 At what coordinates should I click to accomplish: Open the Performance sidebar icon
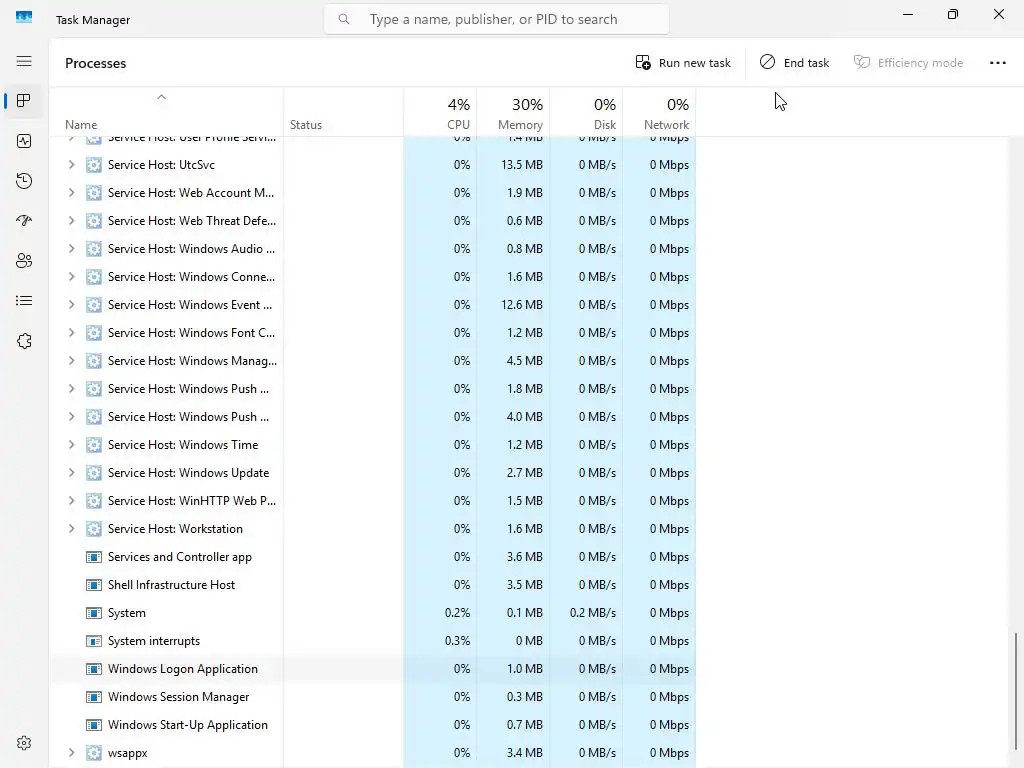tap(24, 141)
